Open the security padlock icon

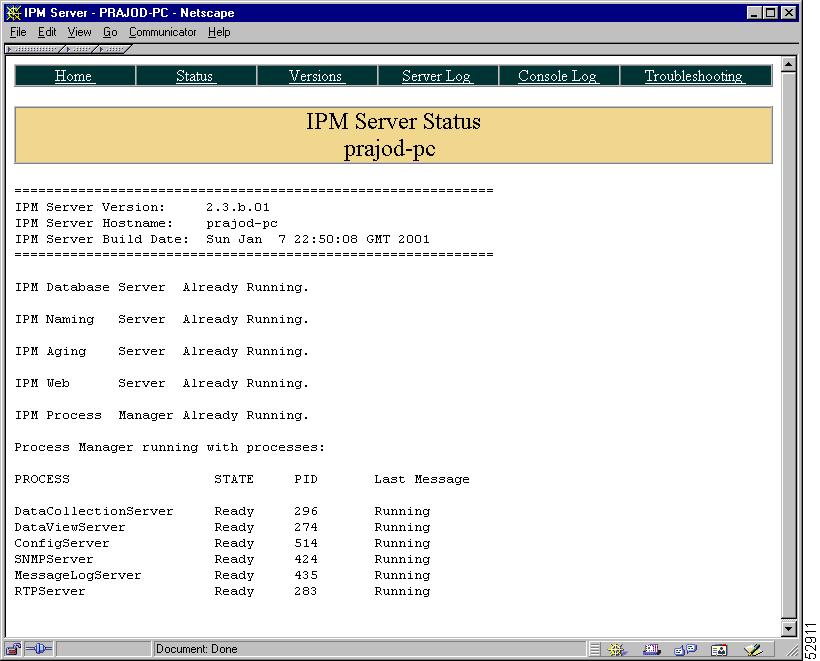click(12, 648)
